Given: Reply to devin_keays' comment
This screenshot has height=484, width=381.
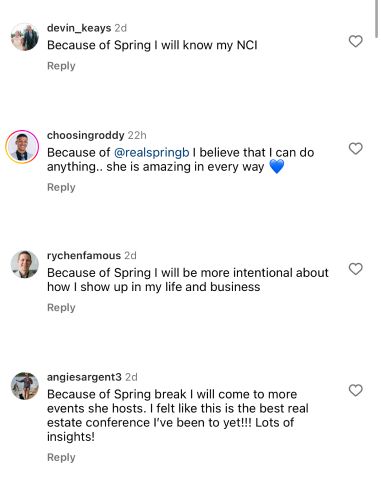Looking at the screenshot, I should [x=61, y=66].
